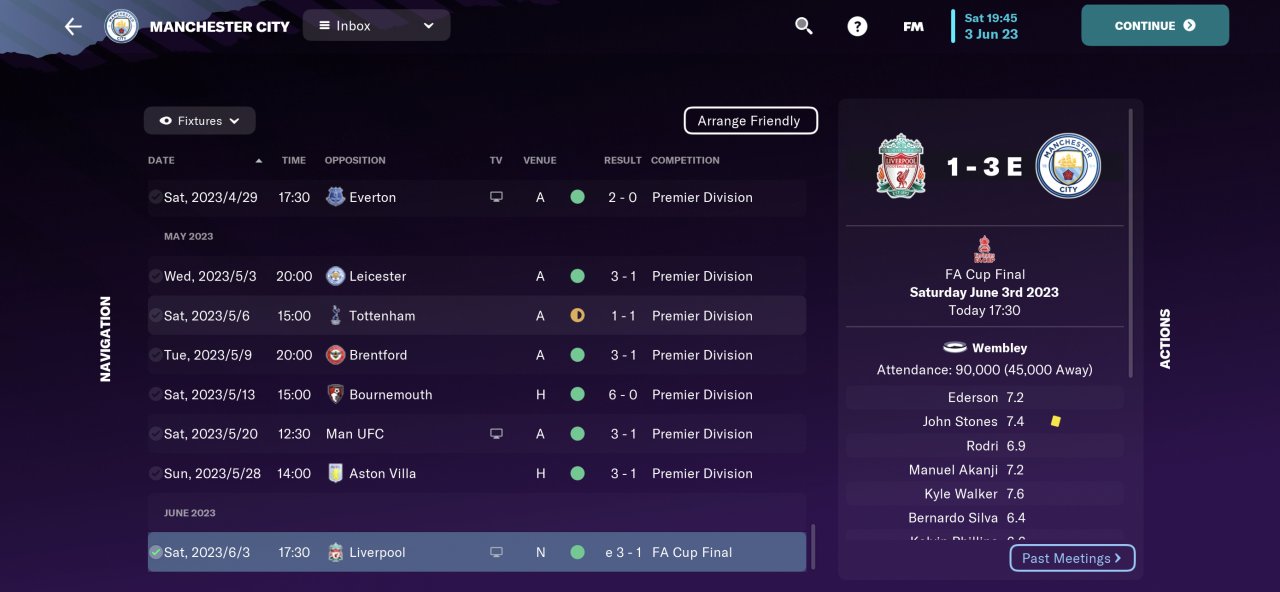Toggle the check circle on Liverpool fixture
Image resolution: width=1280 pixels, height=592 pixels.
[155, 552]
